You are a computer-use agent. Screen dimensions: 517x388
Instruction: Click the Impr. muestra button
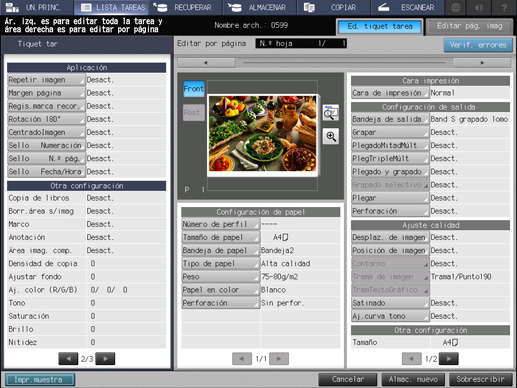pos(40,380)
